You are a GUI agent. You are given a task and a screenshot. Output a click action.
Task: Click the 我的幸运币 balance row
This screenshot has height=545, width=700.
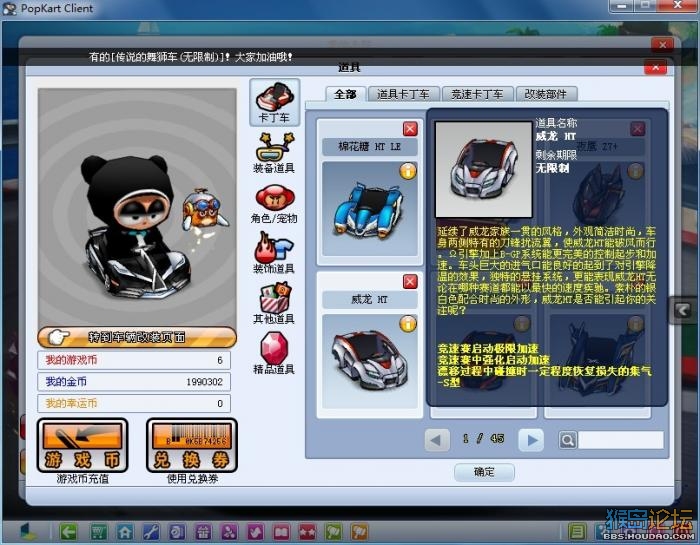click(134, 404)
